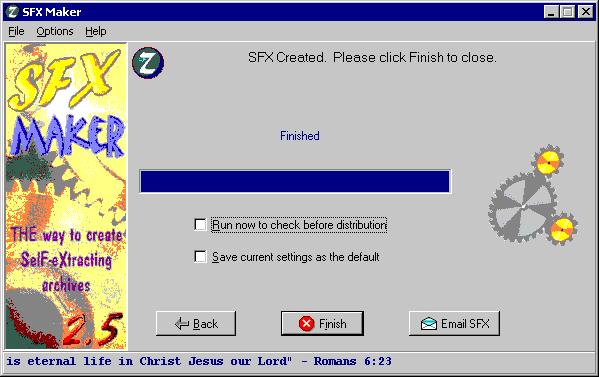Click Finish to close the wizard
The width and height of the screenshot is (599, 377).
[x=322, y=324]
